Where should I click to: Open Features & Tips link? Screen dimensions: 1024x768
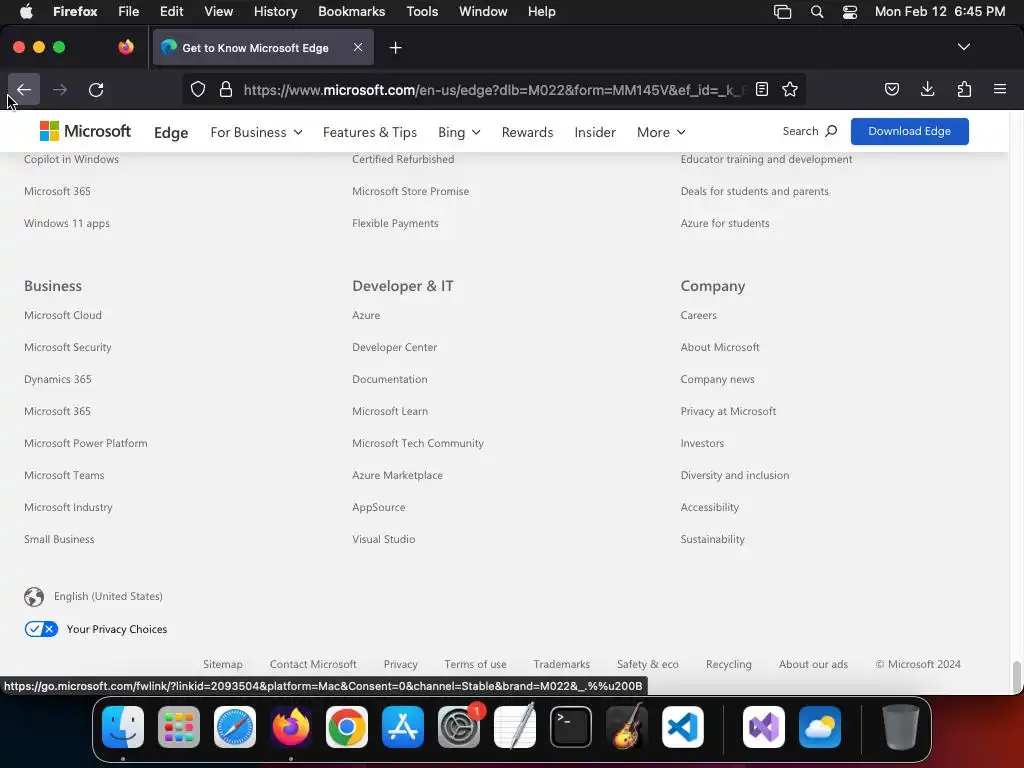pos(370,132)
